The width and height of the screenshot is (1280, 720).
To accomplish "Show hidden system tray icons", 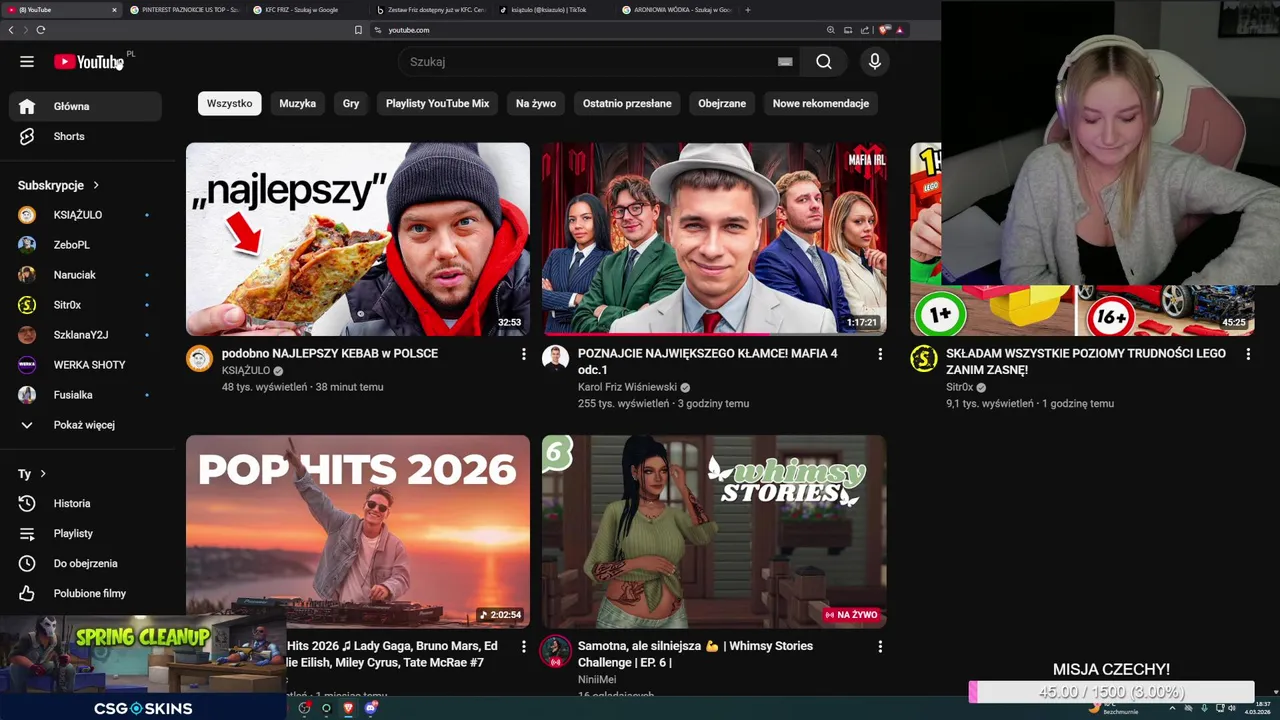I will (x=1172, y=708).
